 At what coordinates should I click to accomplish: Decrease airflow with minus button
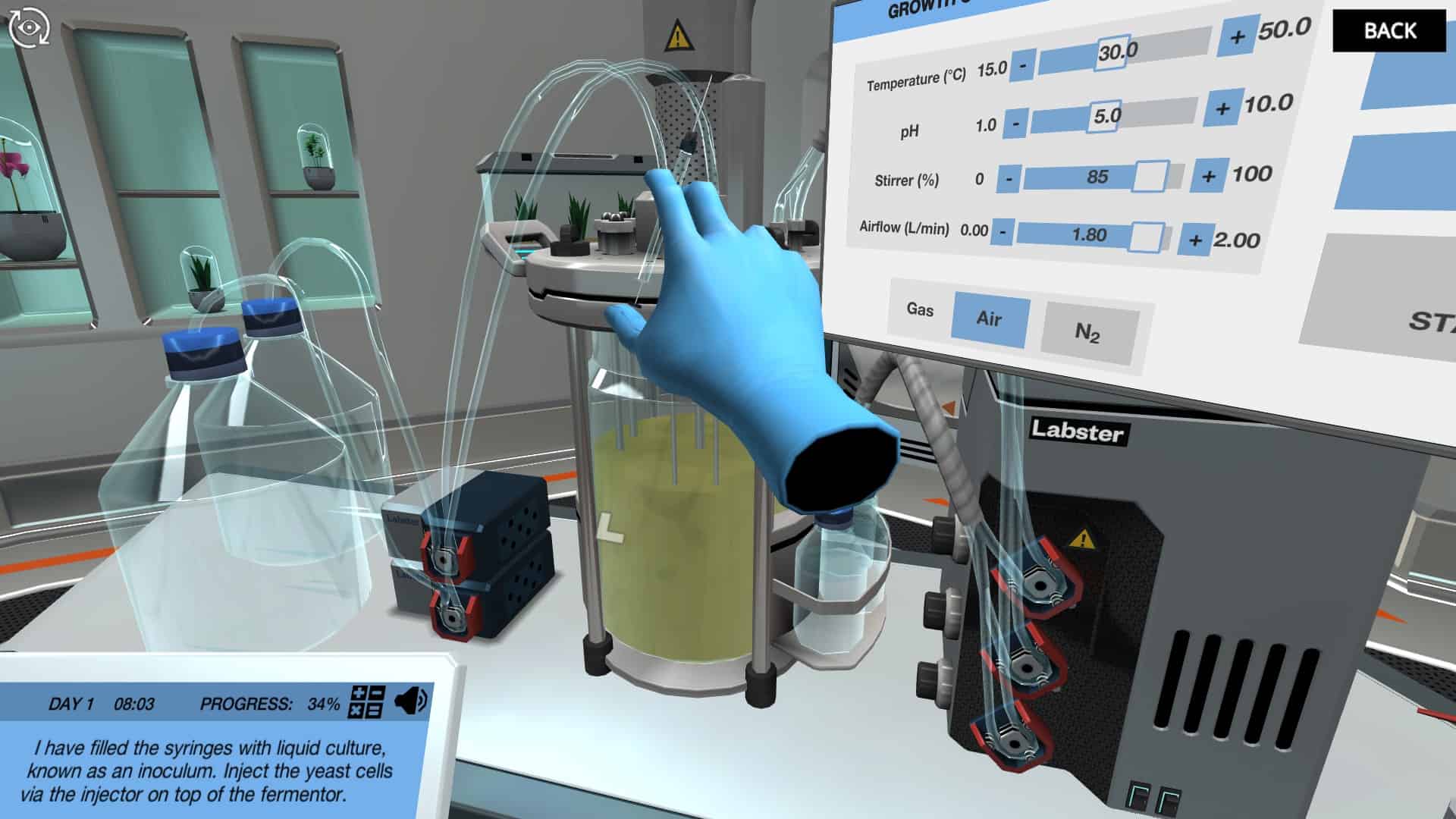click(1003, 231)
